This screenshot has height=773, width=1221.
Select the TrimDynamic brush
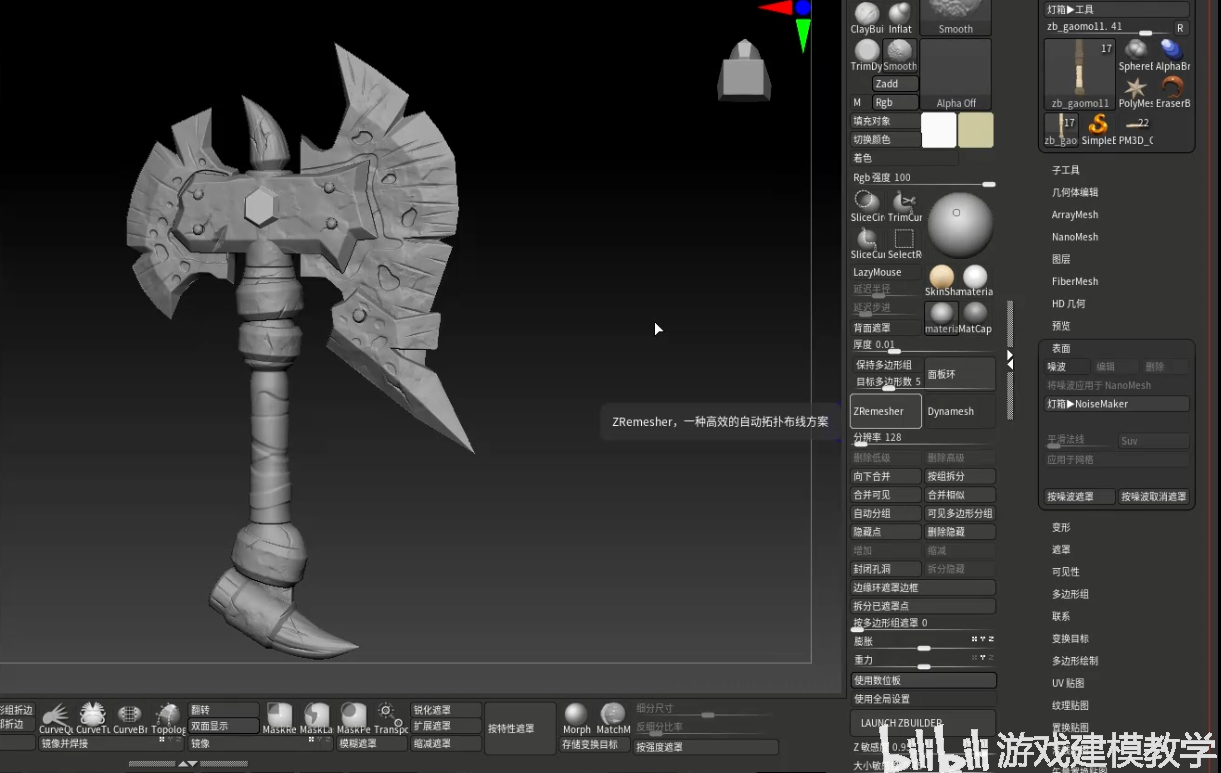coord(867,55)
